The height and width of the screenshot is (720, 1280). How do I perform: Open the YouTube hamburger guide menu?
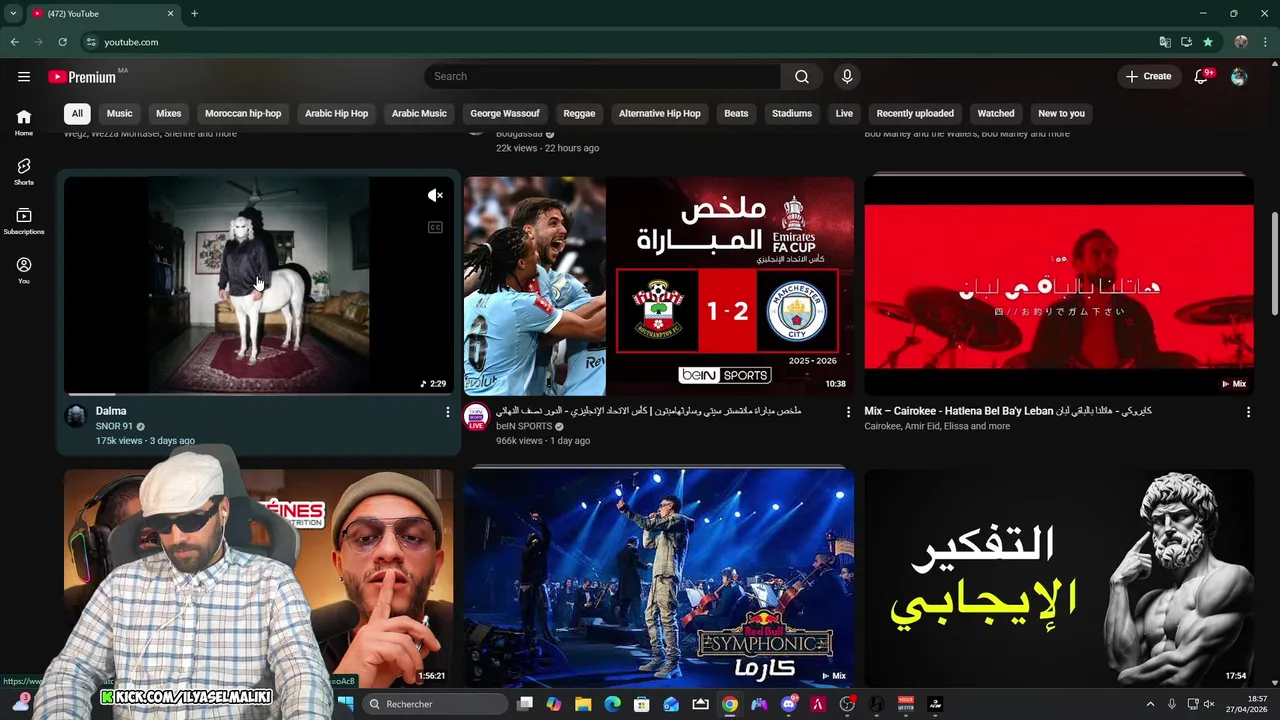pos(24,76)
